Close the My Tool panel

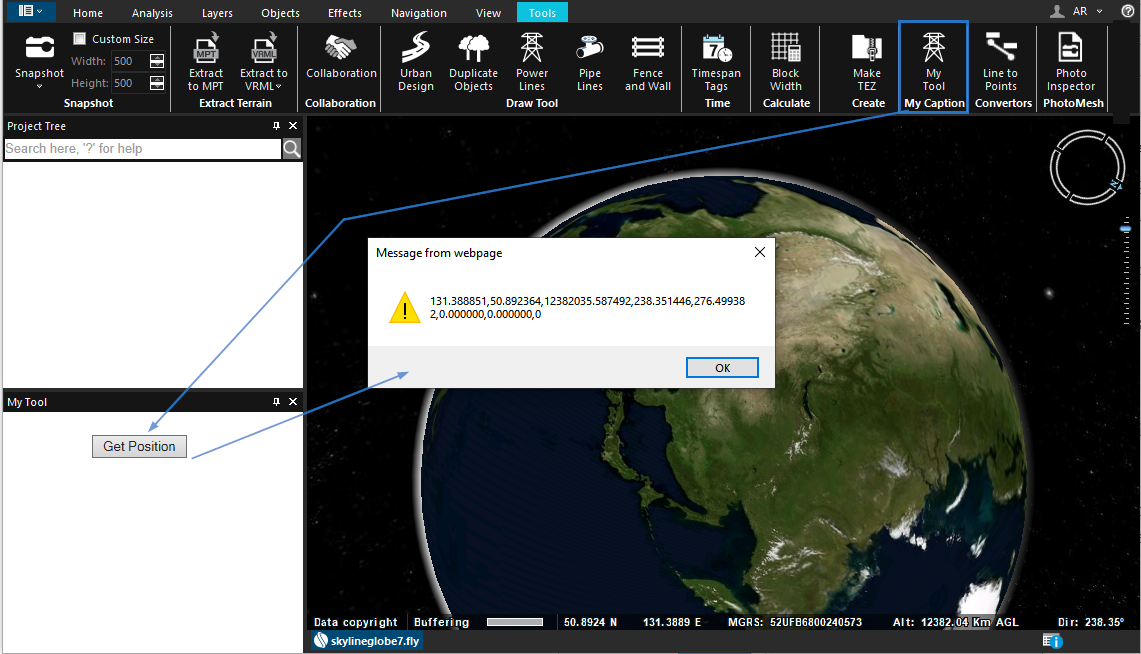pyautogui.click(x=293, y=402)
